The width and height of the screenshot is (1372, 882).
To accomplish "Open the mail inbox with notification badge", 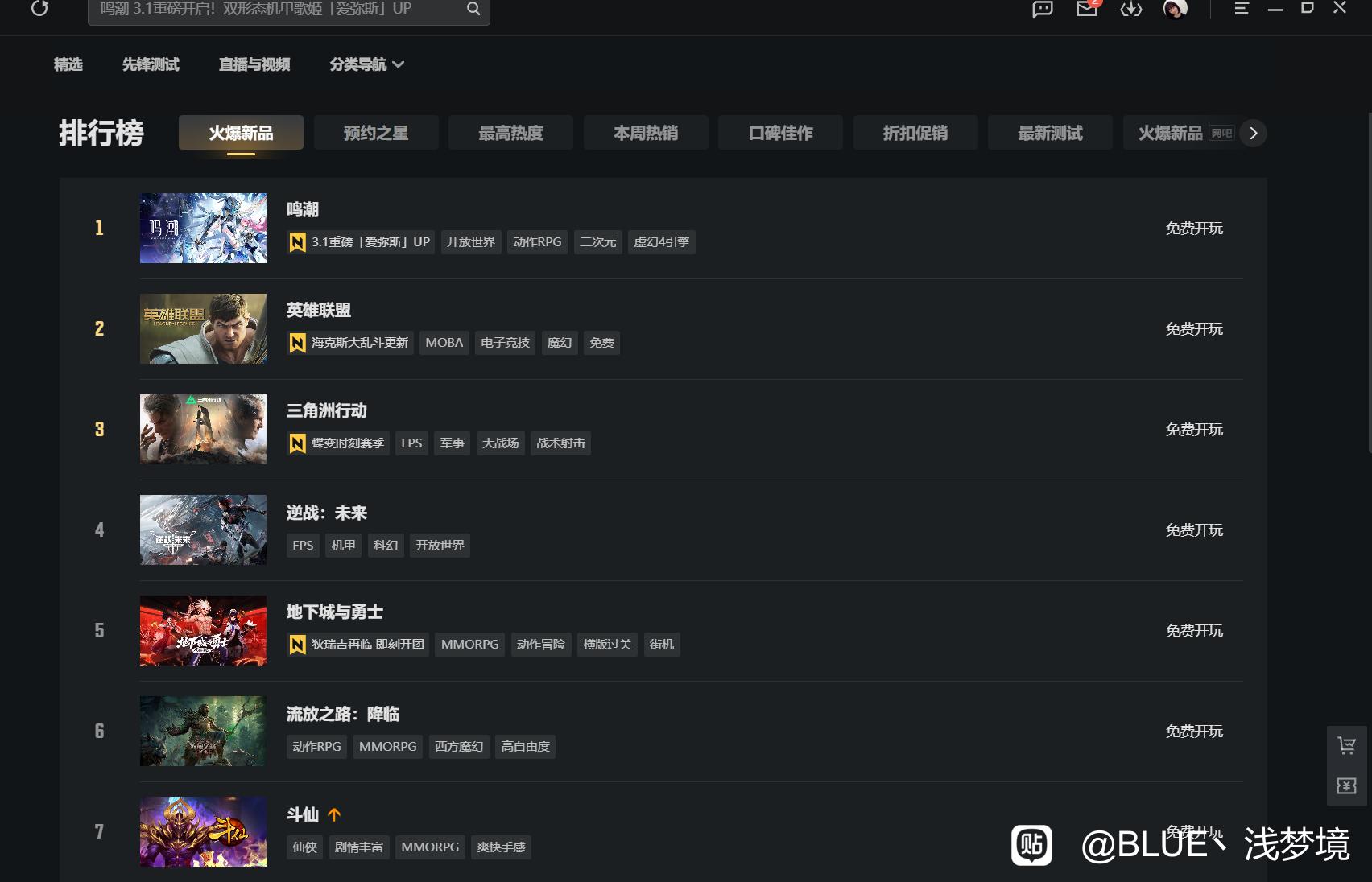I will tap(1087, 9).
